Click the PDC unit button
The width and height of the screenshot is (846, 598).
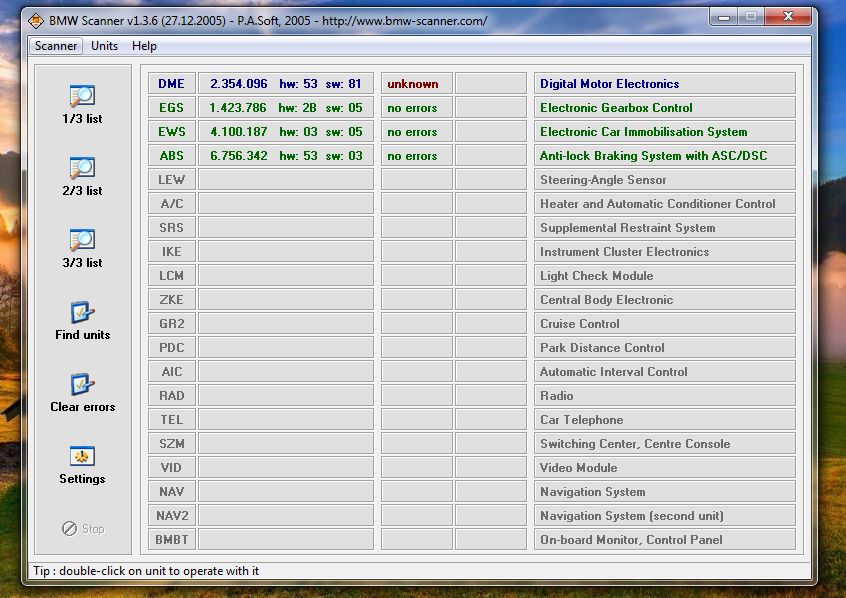172,348
